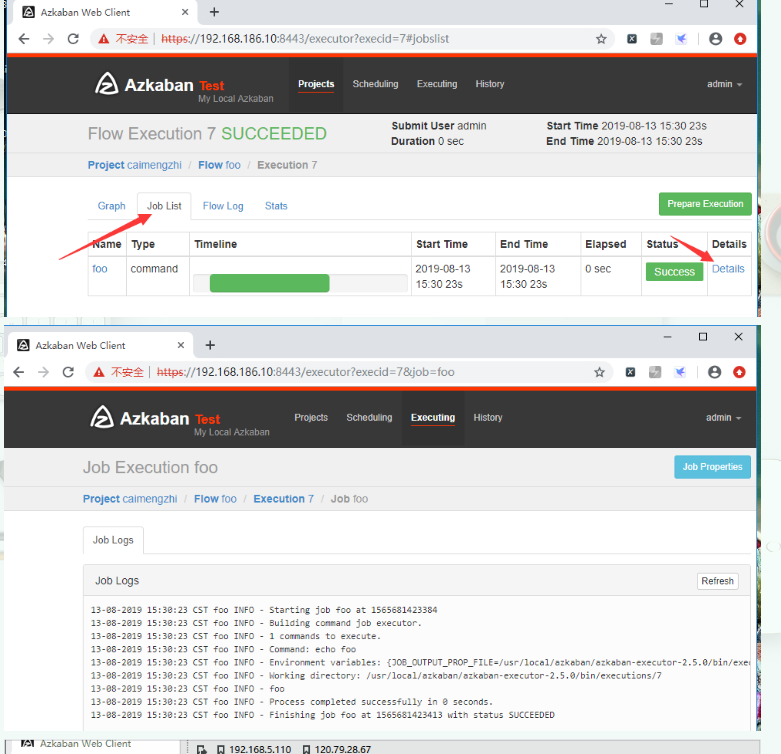Select Executing menu in top Azkaban navbar
781x754 pixels.
[437, 84]
